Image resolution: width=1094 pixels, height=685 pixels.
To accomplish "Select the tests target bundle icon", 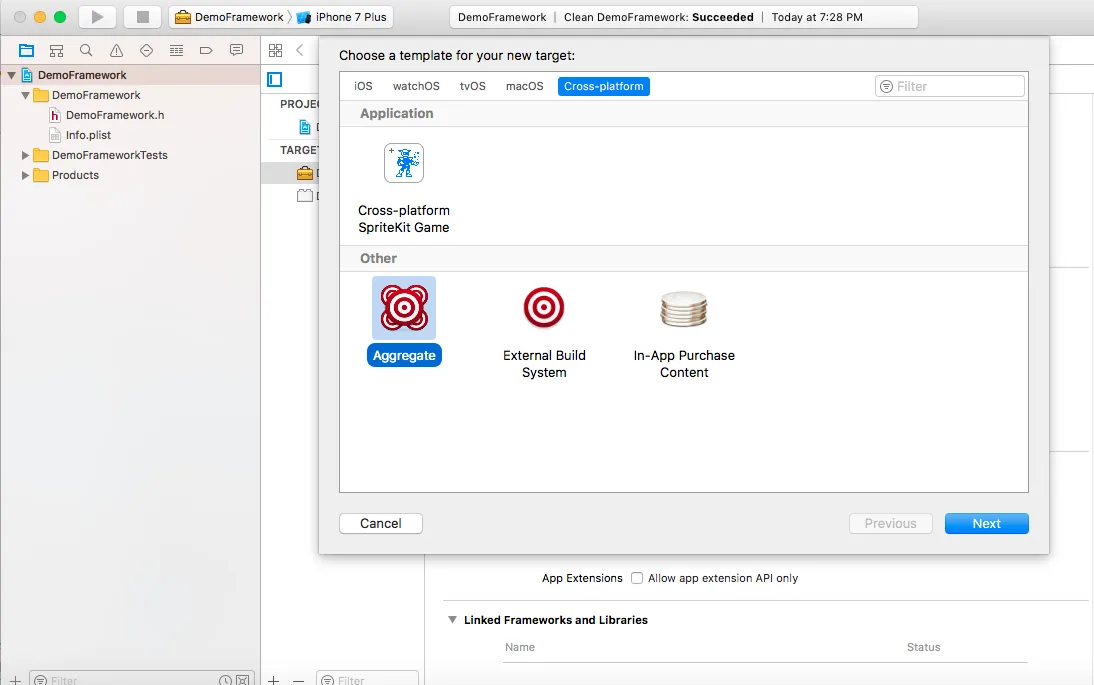I will point(305,196).
